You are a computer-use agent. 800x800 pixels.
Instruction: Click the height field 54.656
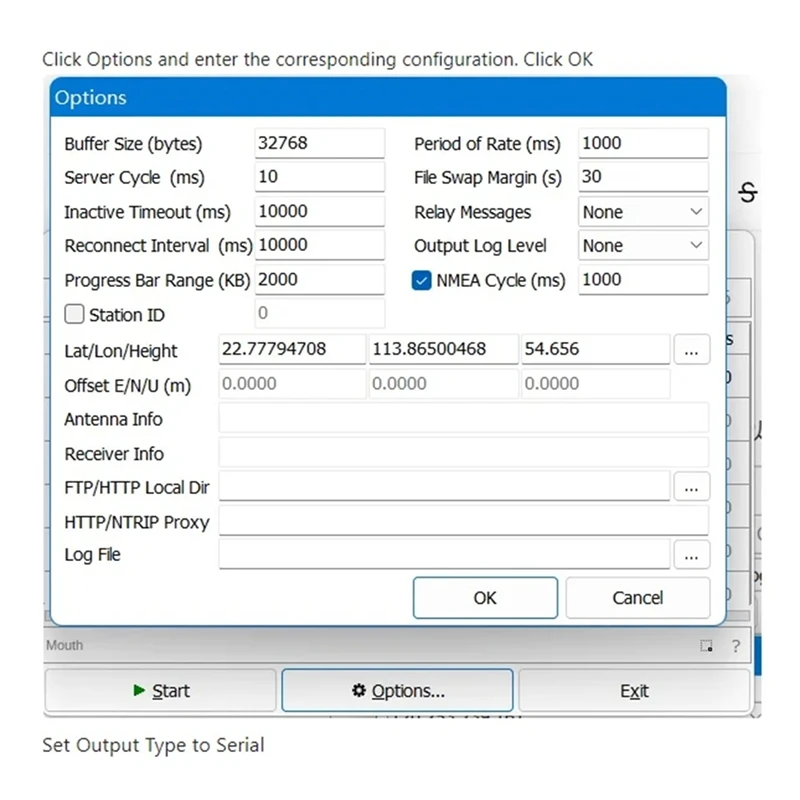tap(595, 349)
